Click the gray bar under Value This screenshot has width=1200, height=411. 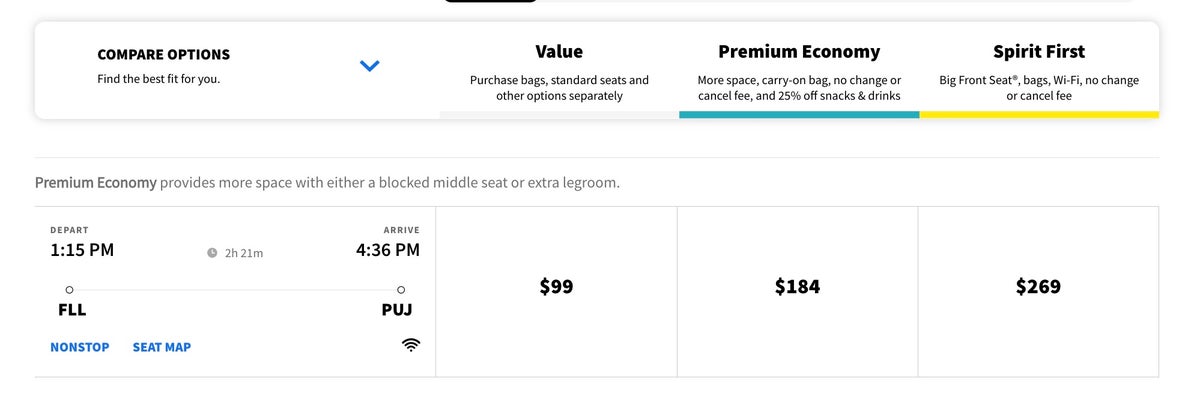pos(559,115)
